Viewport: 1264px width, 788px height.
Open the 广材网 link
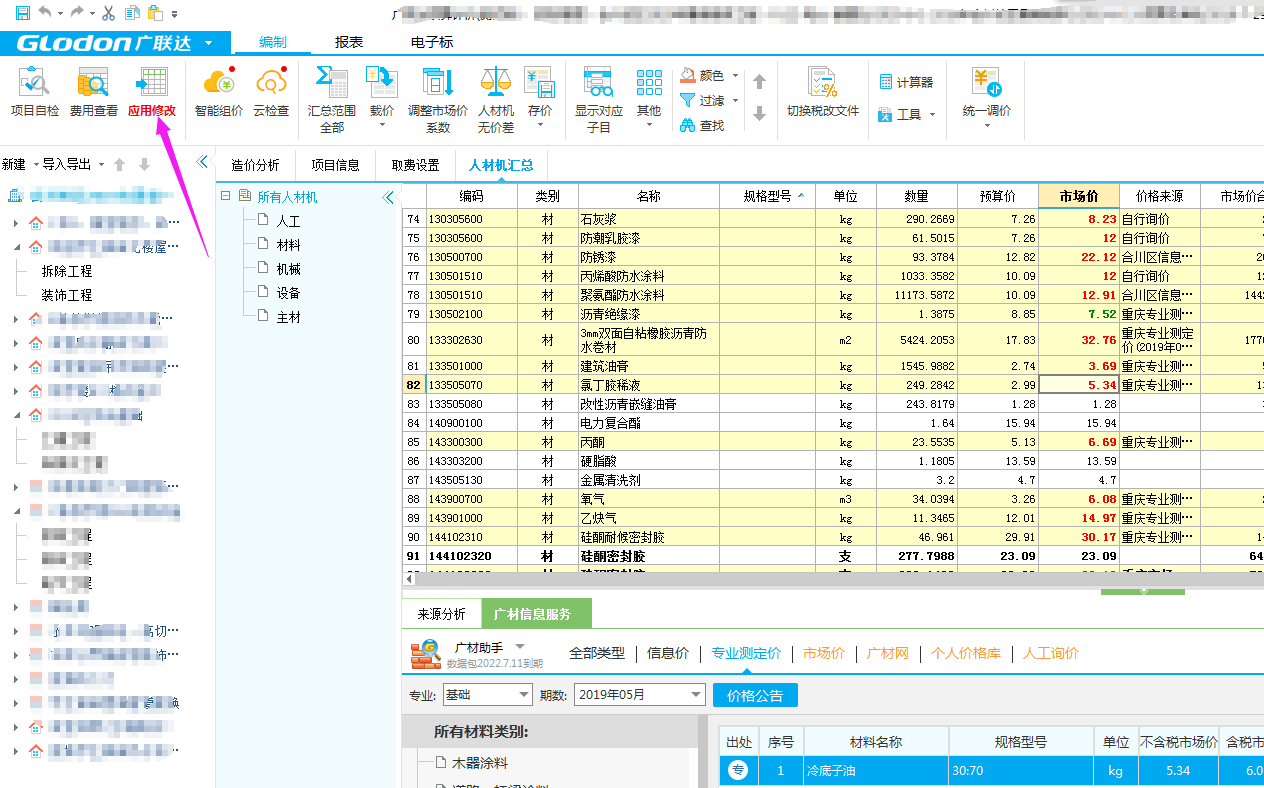click(887, 653)
